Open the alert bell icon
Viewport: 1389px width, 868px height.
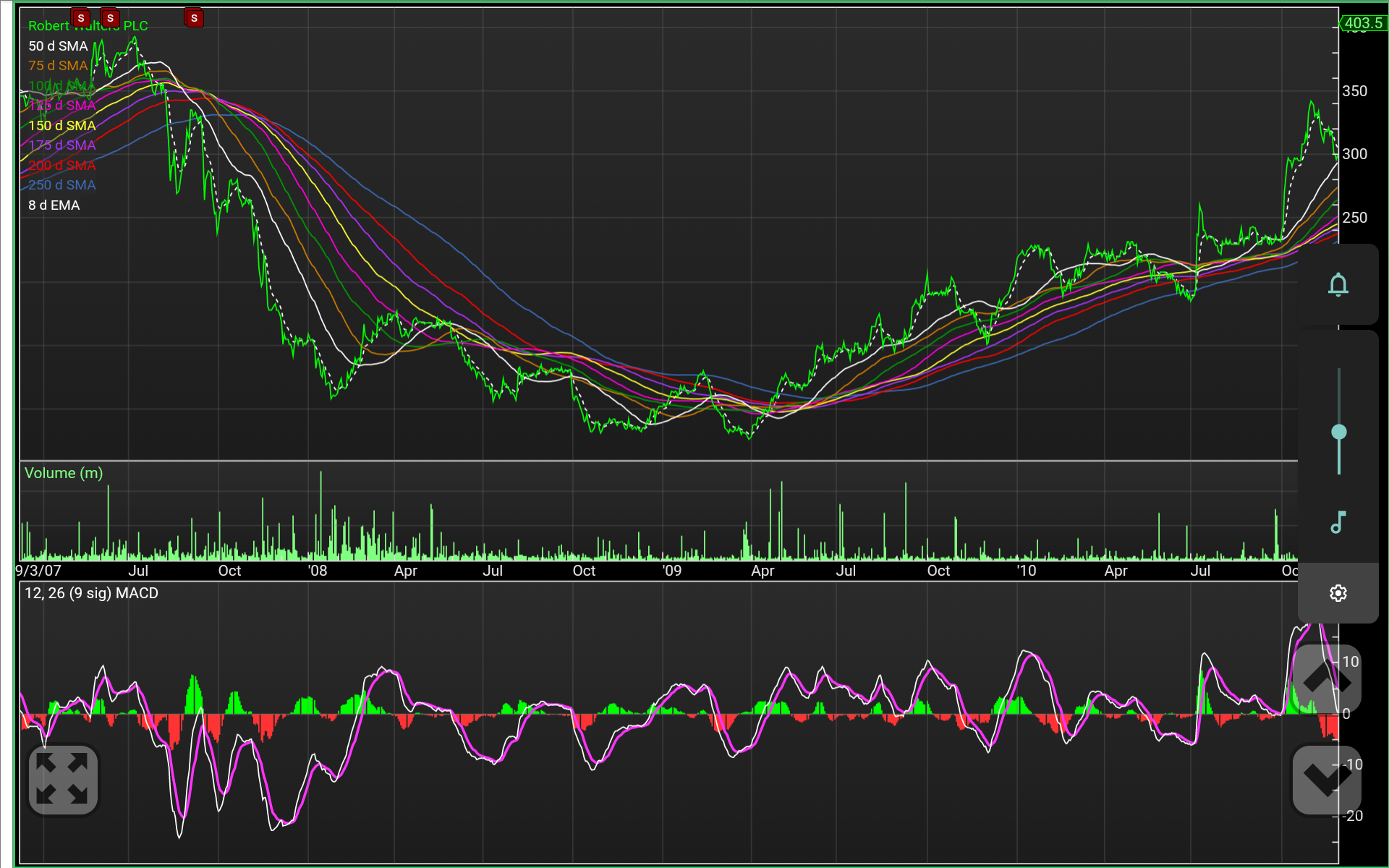pos(1338,284)
